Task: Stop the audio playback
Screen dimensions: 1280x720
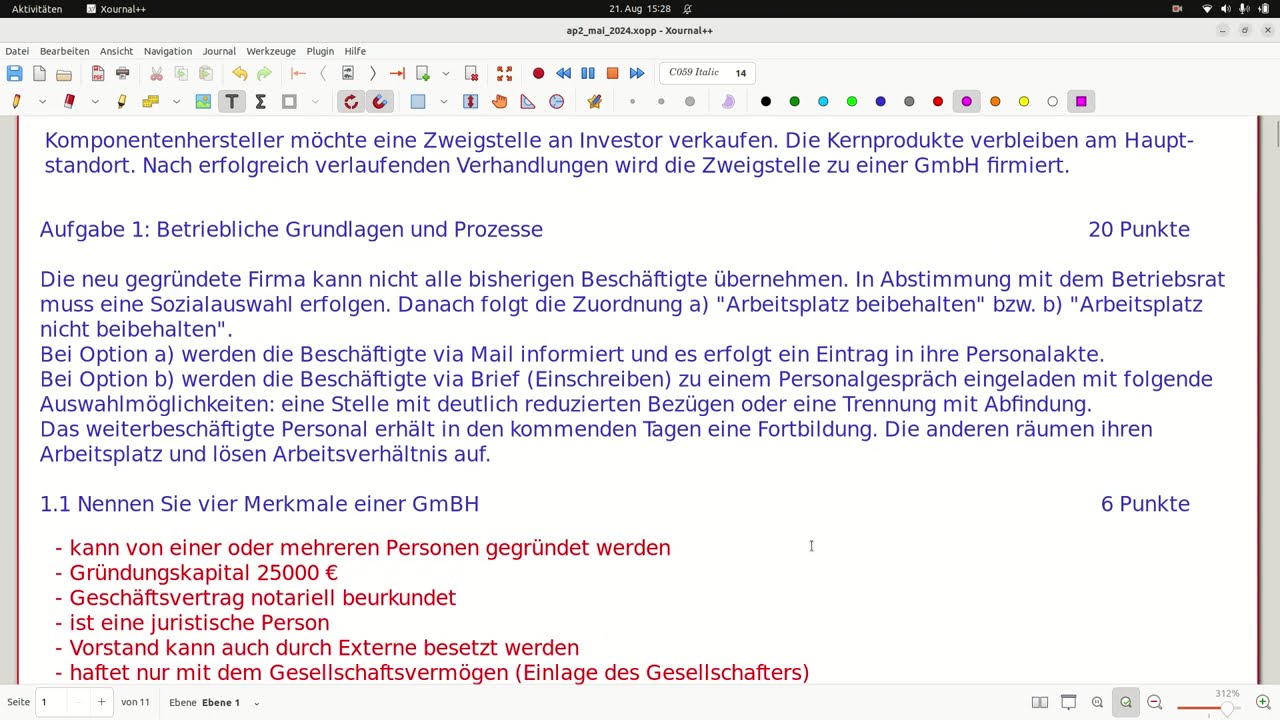Action: pyautogui.click(x=612, y=73)
